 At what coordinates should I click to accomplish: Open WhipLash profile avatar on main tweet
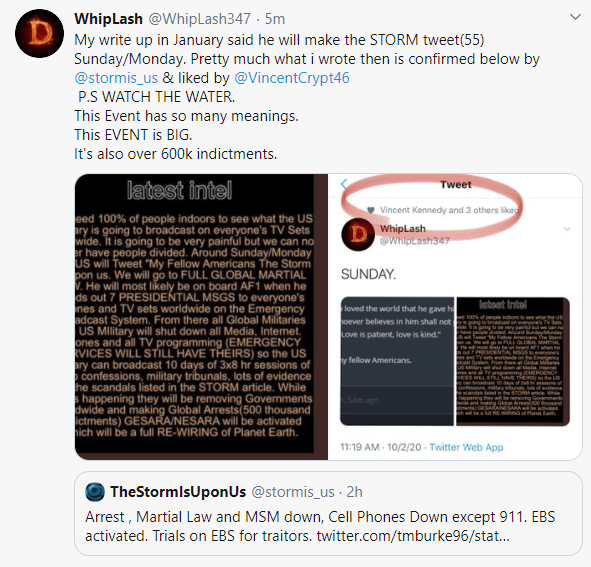[x=39, y=34]
